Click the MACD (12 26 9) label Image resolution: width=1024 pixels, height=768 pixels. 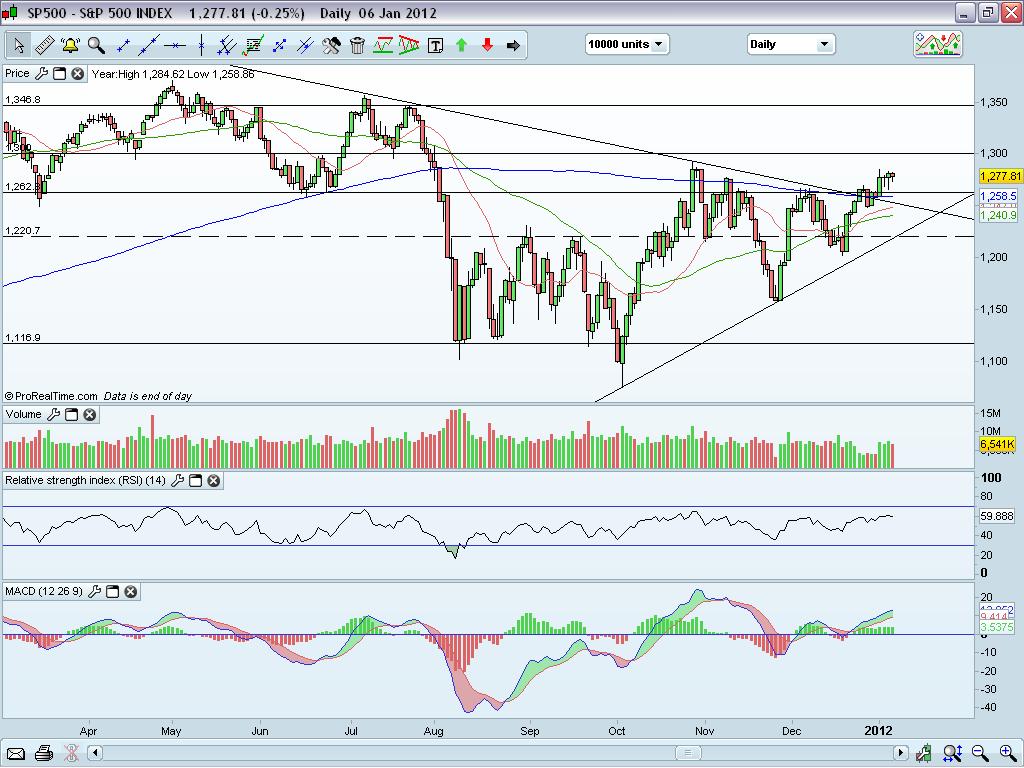coord(44,591)
